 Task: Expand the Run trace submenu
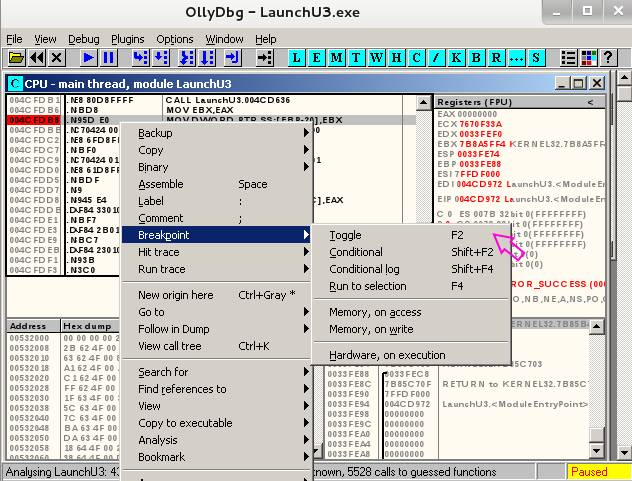(217, 269)
